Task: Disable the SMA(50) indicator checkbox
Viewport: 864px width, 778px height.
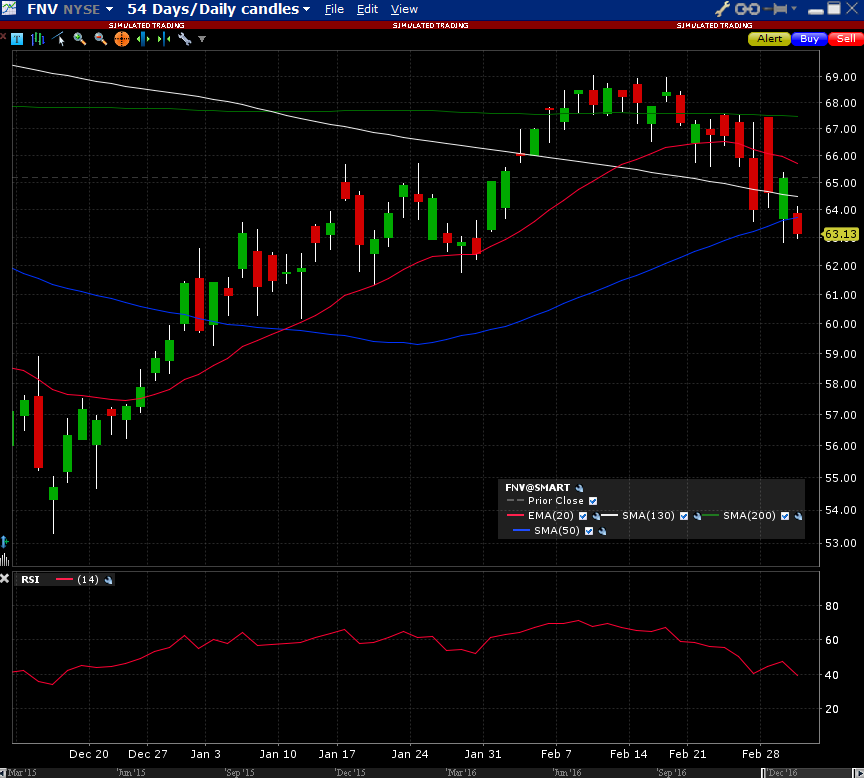Action: pyautogui.click(x=590, y=531)
